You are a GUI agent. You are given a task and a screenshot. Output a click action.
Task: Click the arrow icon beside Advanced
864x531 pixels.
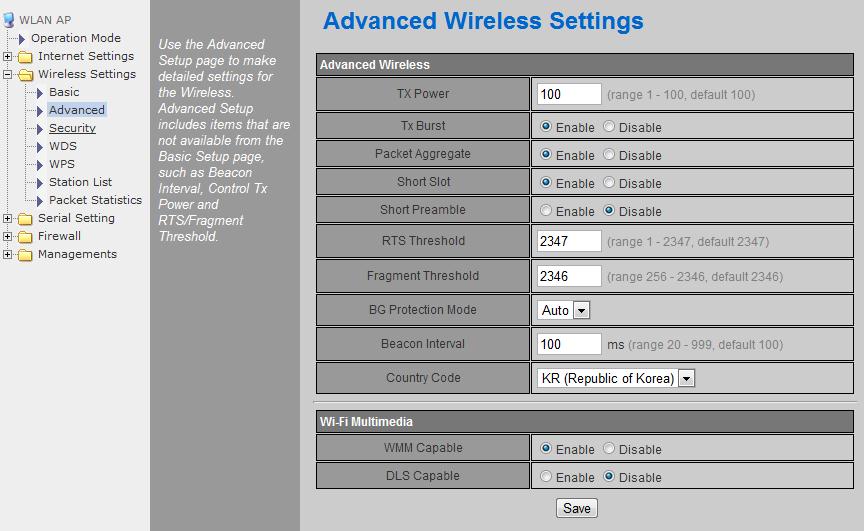click(40, 111)
